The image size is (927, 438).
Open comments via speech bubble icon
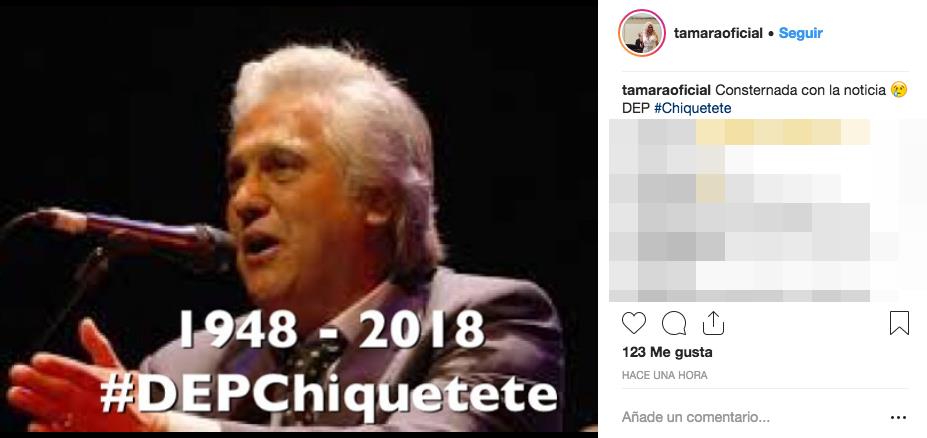(x=674, y=323)
